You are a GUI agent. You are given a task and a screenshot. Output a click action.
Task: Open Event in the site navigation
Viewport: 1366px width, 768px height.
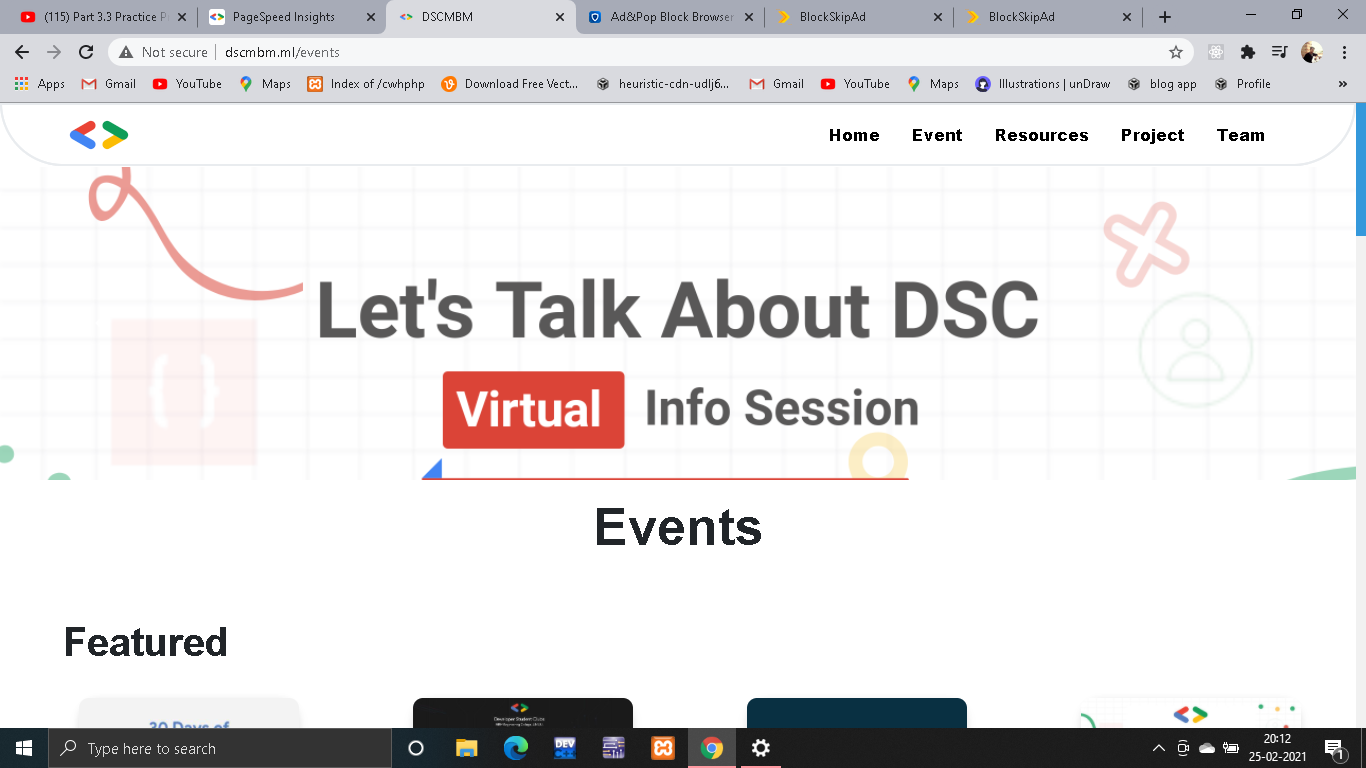937,135
